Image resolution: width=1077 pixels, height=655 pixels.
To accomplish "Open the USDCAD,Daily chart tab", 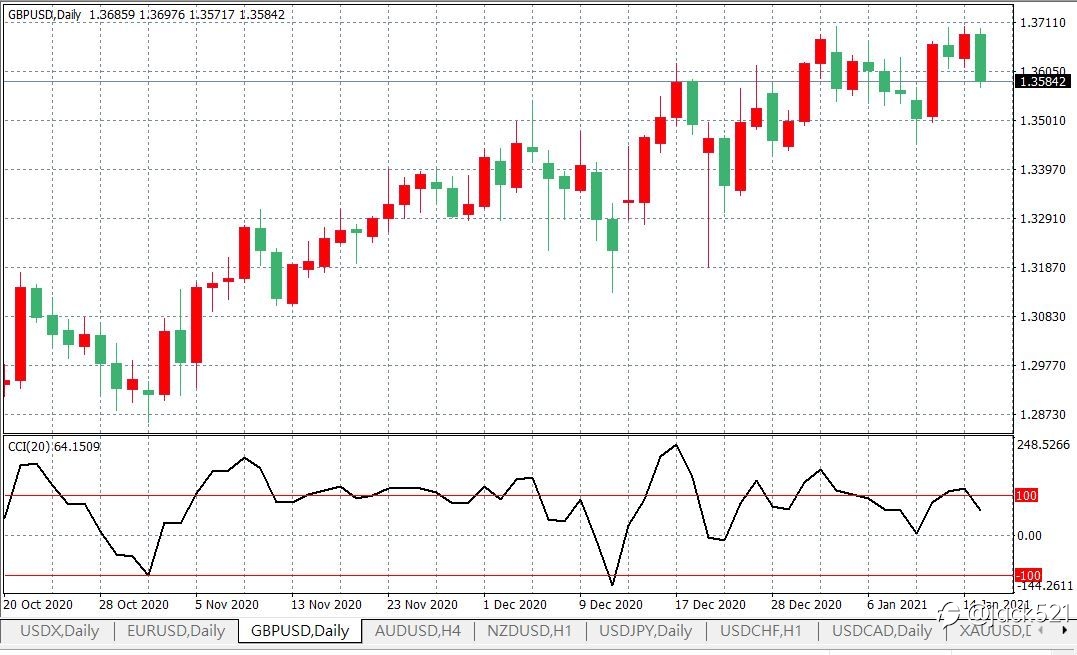I will pyautogui.click(x=882, y=630).
